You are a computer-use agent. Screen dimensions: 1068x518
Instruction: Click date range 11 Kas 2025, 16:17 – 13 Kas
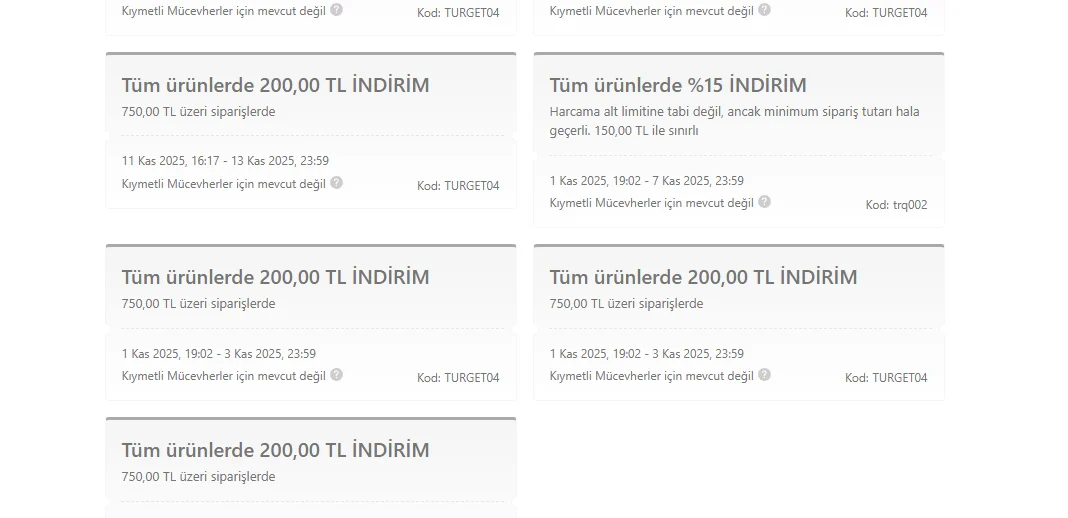pyautogui.click(x=225, y=161)
